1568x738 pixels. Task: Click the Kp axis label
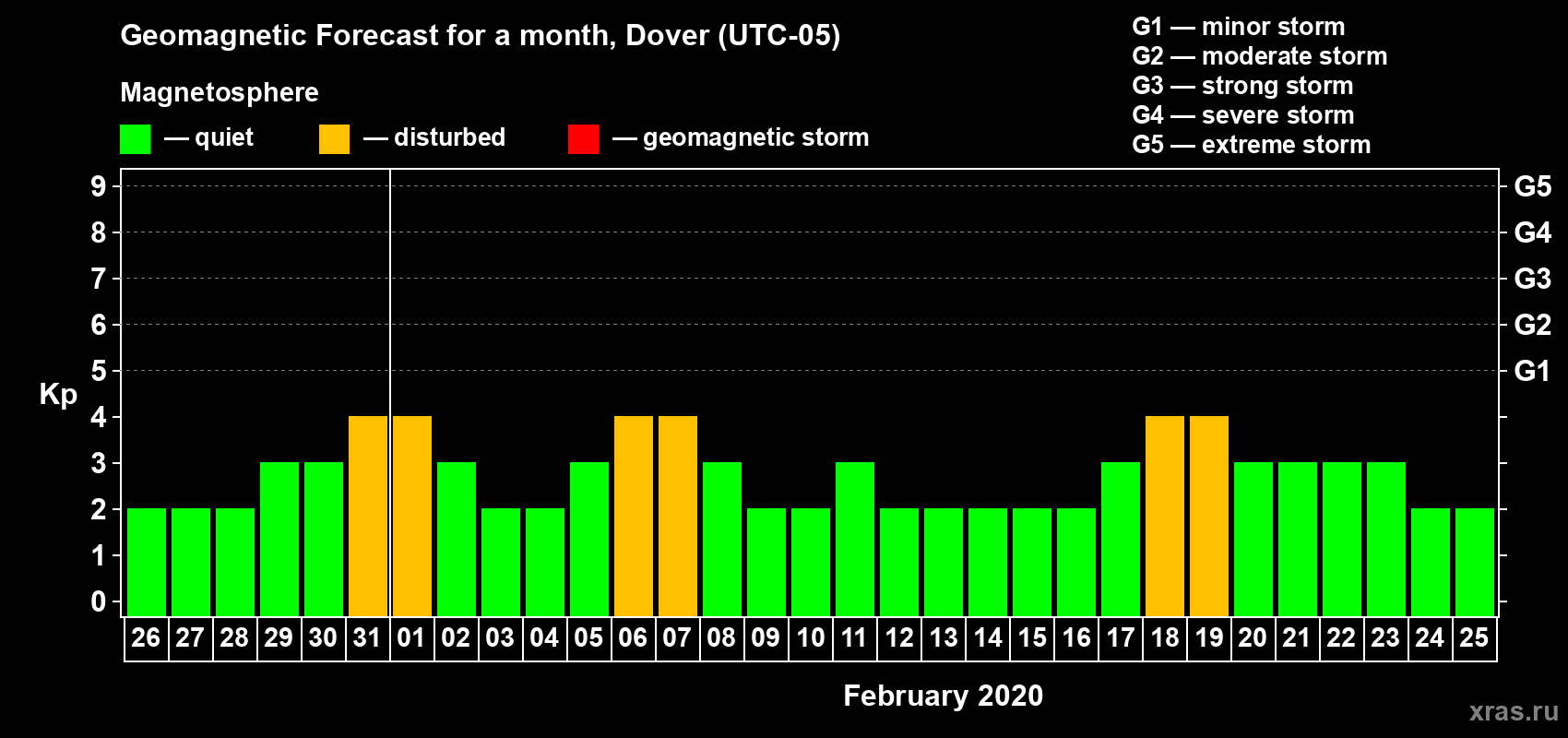(x=58, y=395)
